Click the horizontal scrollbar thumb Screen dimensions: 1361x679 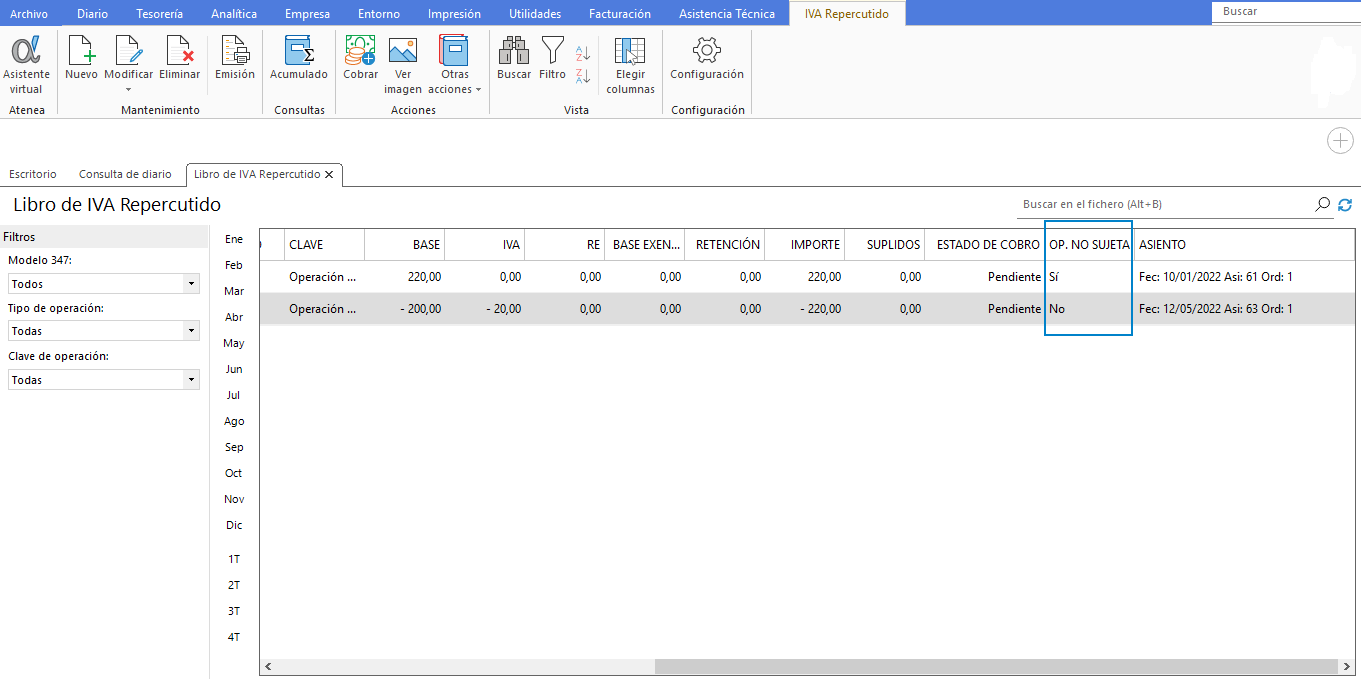[997, 666]
